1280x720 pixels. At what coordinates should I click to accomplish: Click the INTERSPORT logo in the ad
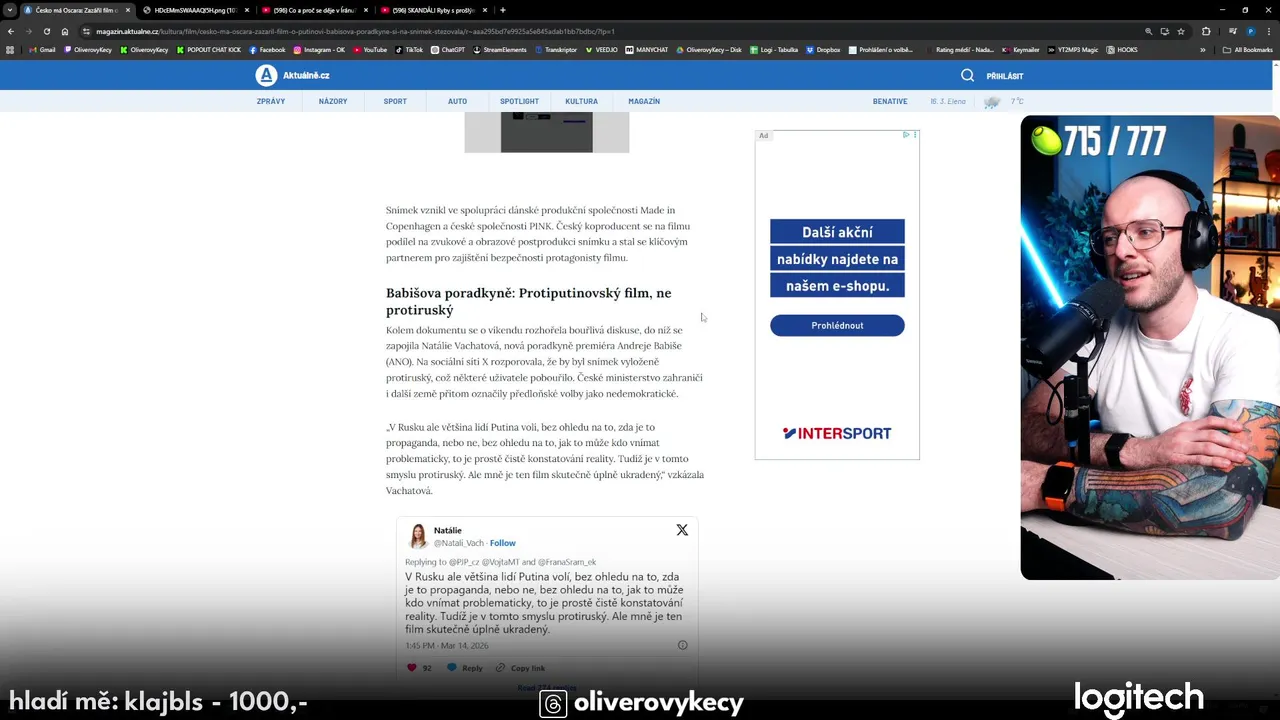pos(837,433)
